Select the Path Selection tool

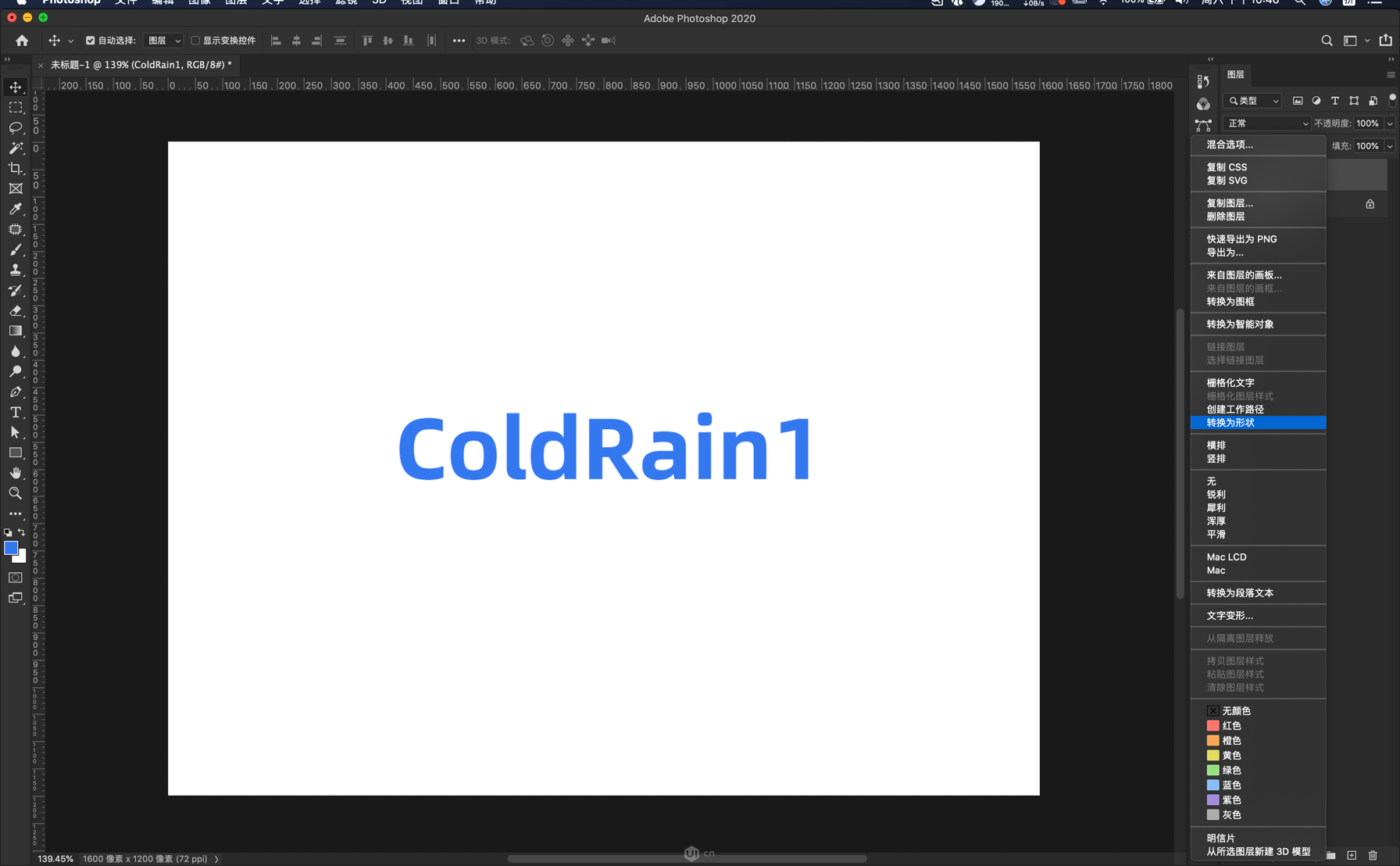16,432
